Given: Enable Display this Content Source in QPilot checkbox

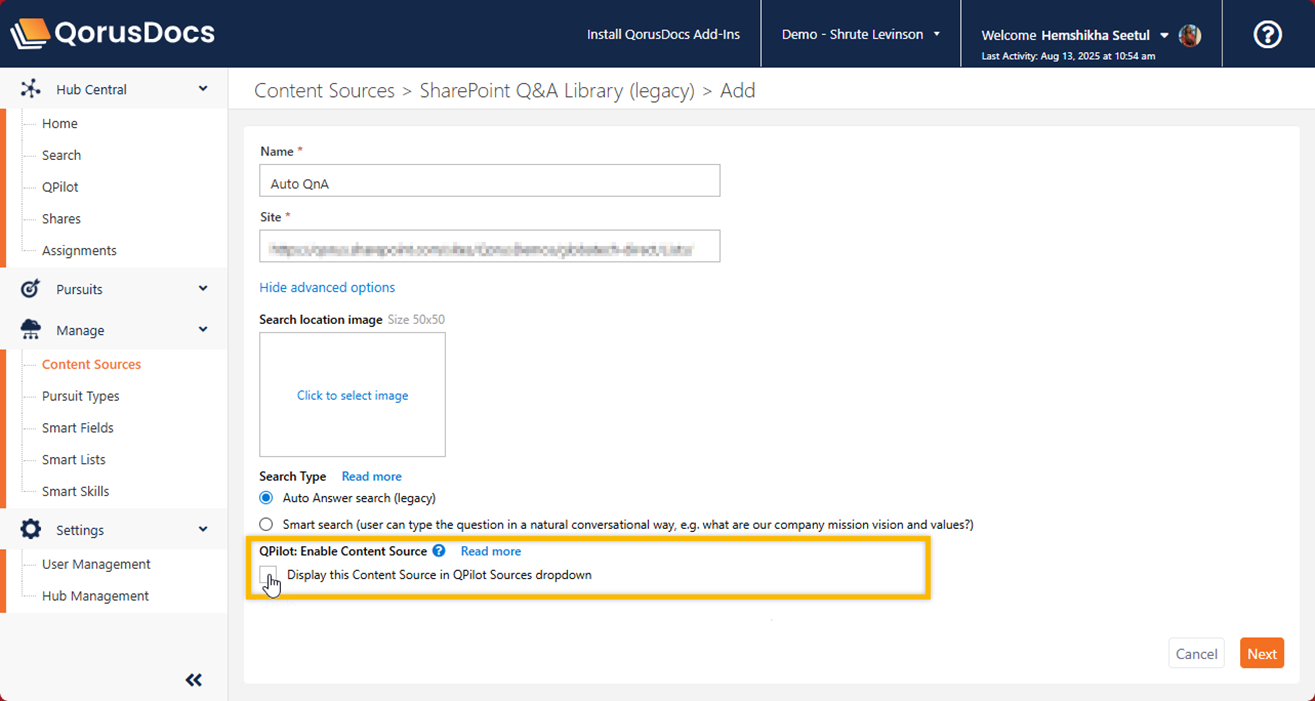Looking at the screenshot, I should [268, 575].
